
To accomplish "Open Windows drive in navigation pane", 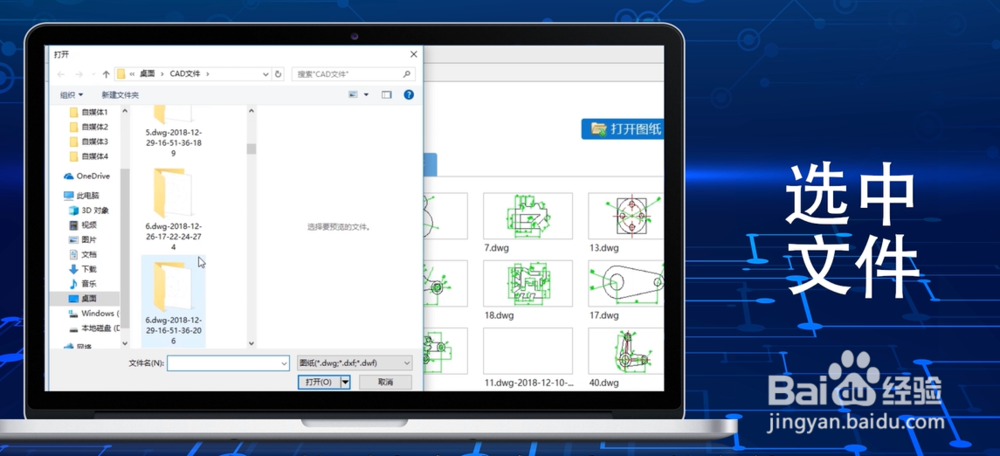I will 93,313.
